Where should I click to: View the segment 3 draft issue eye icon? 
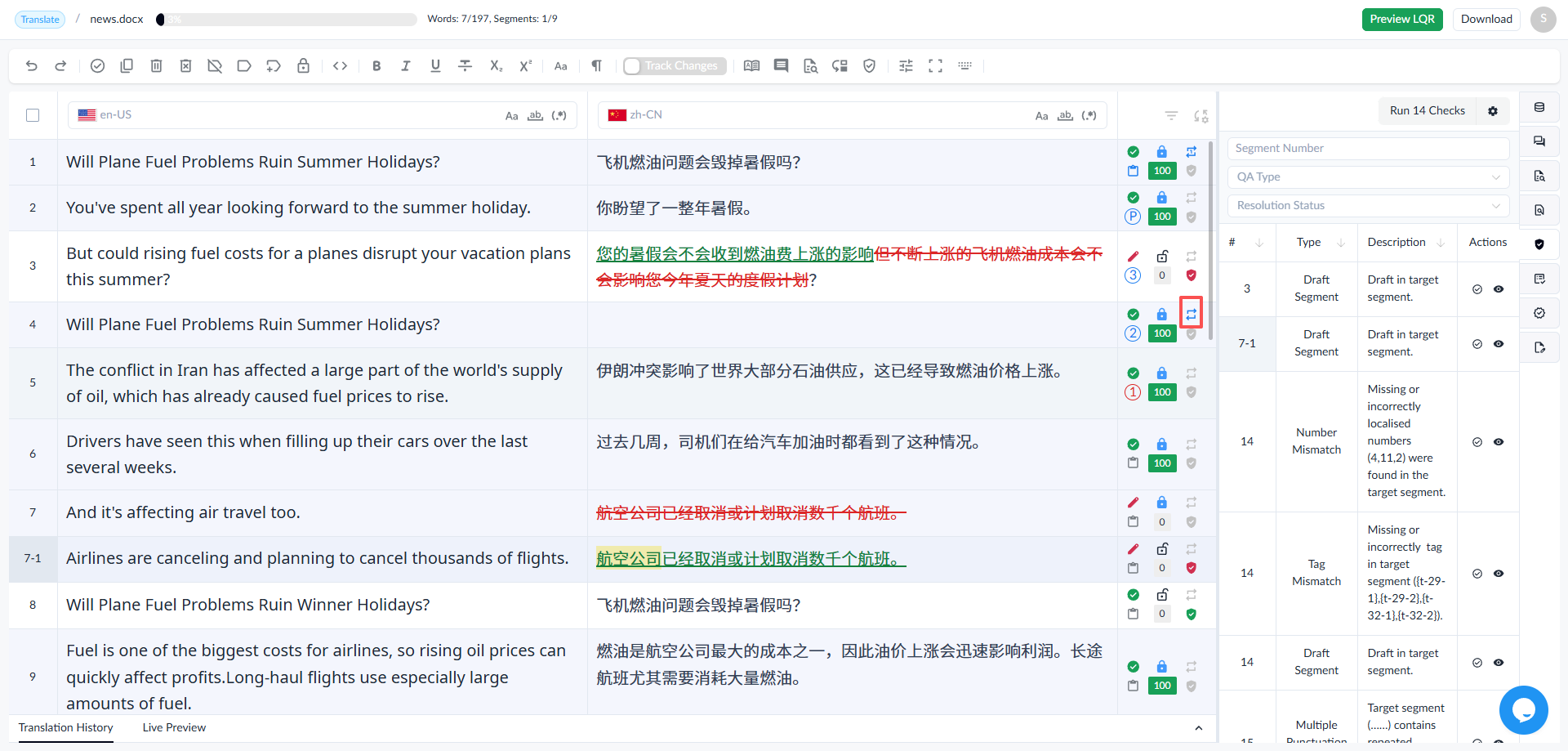pos(1499,289)
